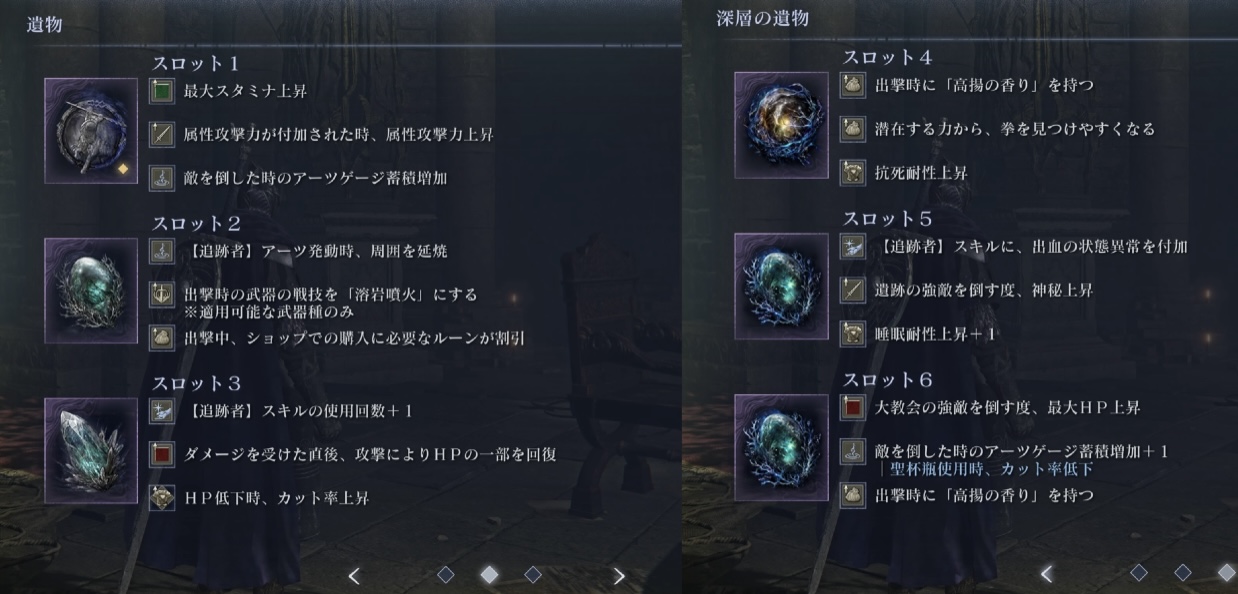The width and height of the screenshot is (1238, 594).
Task: Click the shield icon beside HP低下時、カット率上昇
Action: point(162,497)
